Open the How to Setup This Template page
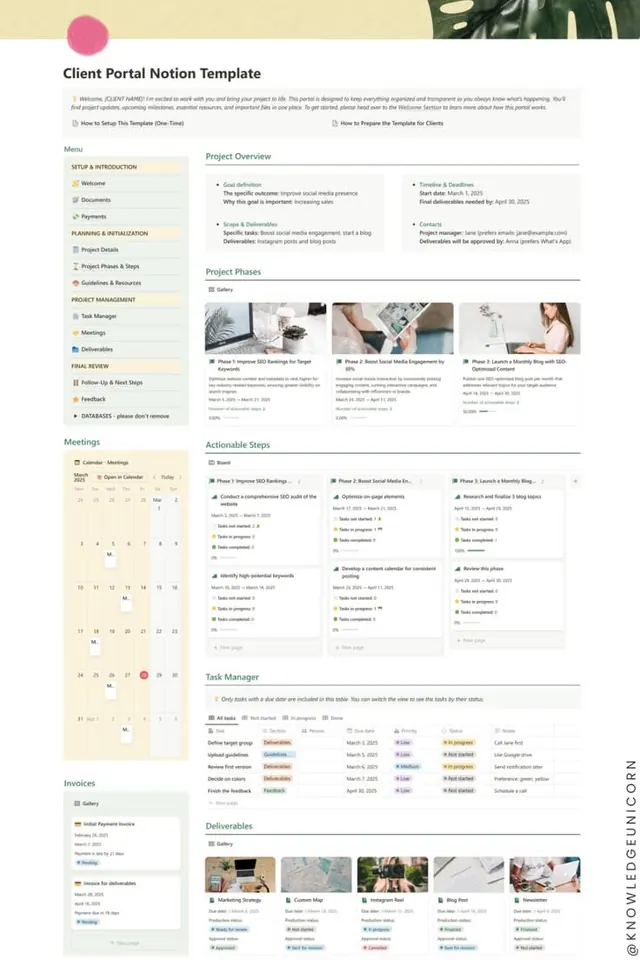This screenshot has width=640, height=960. [127, 123]
